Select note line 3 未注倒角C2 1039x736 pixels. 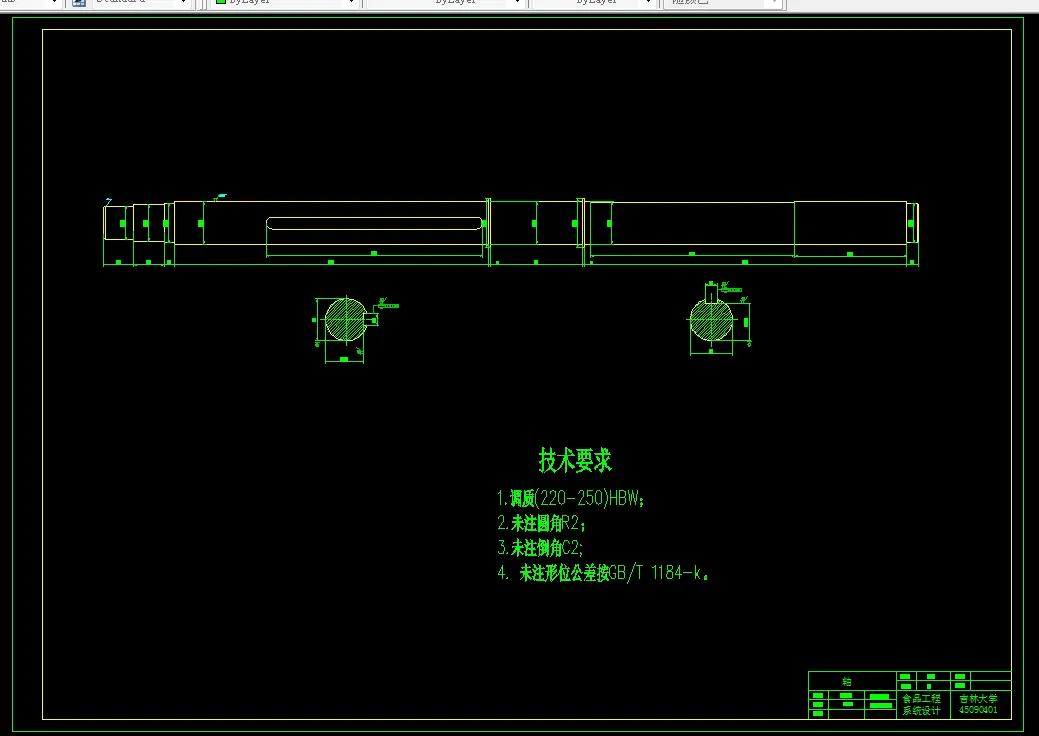(x=540, y=548)
